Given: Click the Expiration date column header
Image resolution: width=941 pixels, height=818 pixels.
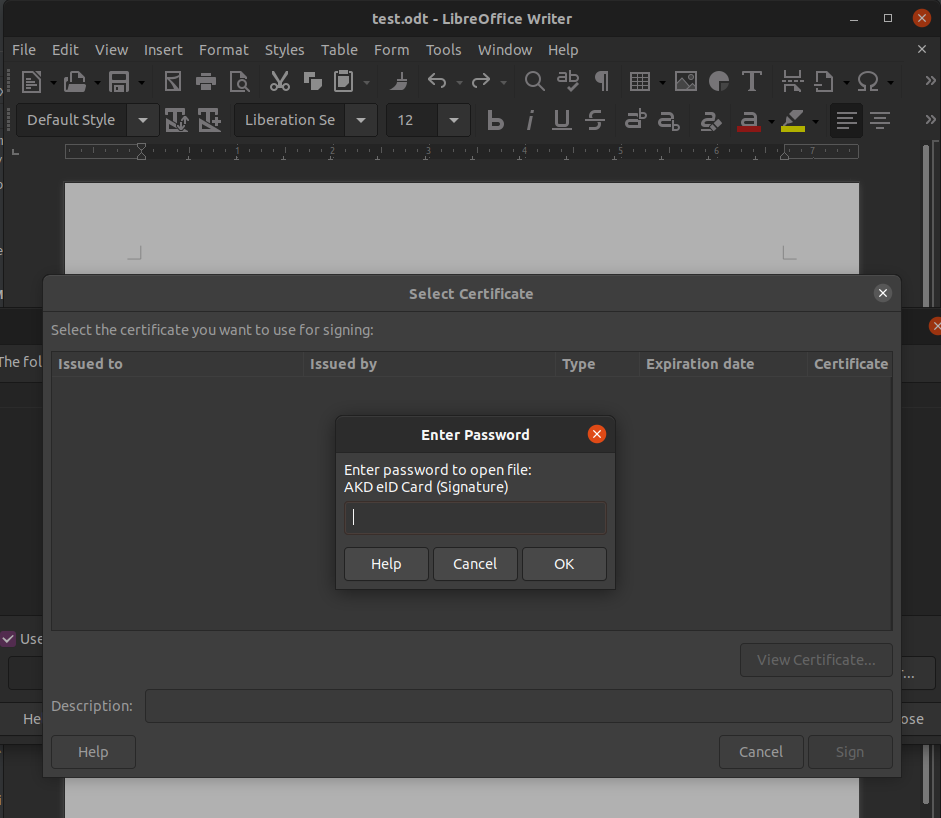Looking at the screenshot, I should click(x=723, y=364).
